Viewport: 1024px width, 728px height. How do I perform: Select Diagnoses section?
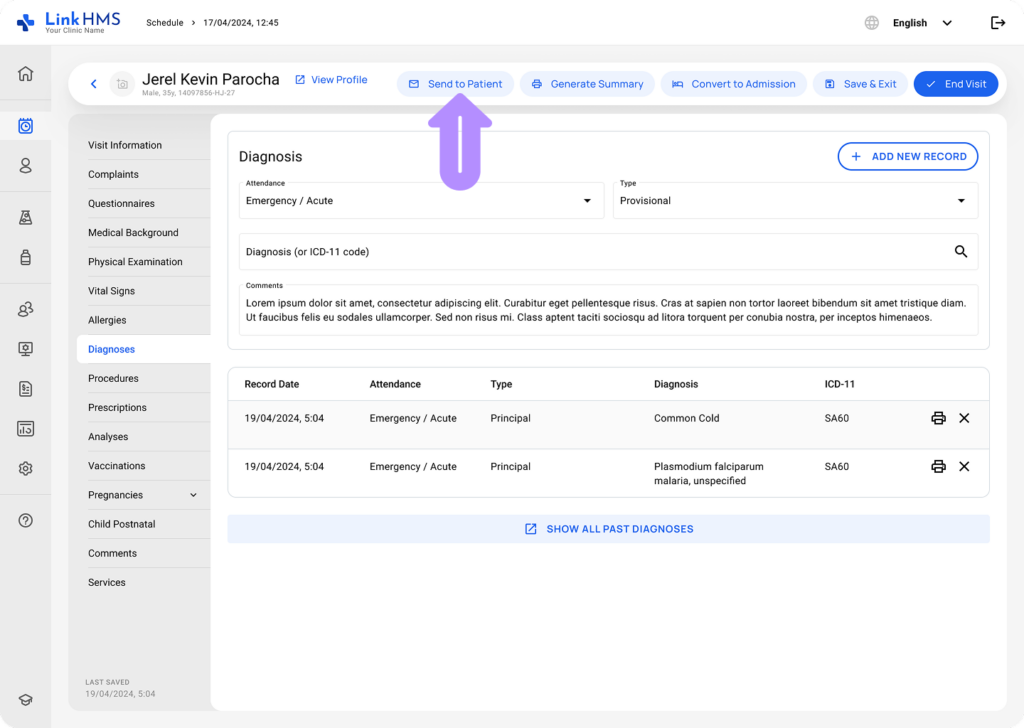click(144, 349)
